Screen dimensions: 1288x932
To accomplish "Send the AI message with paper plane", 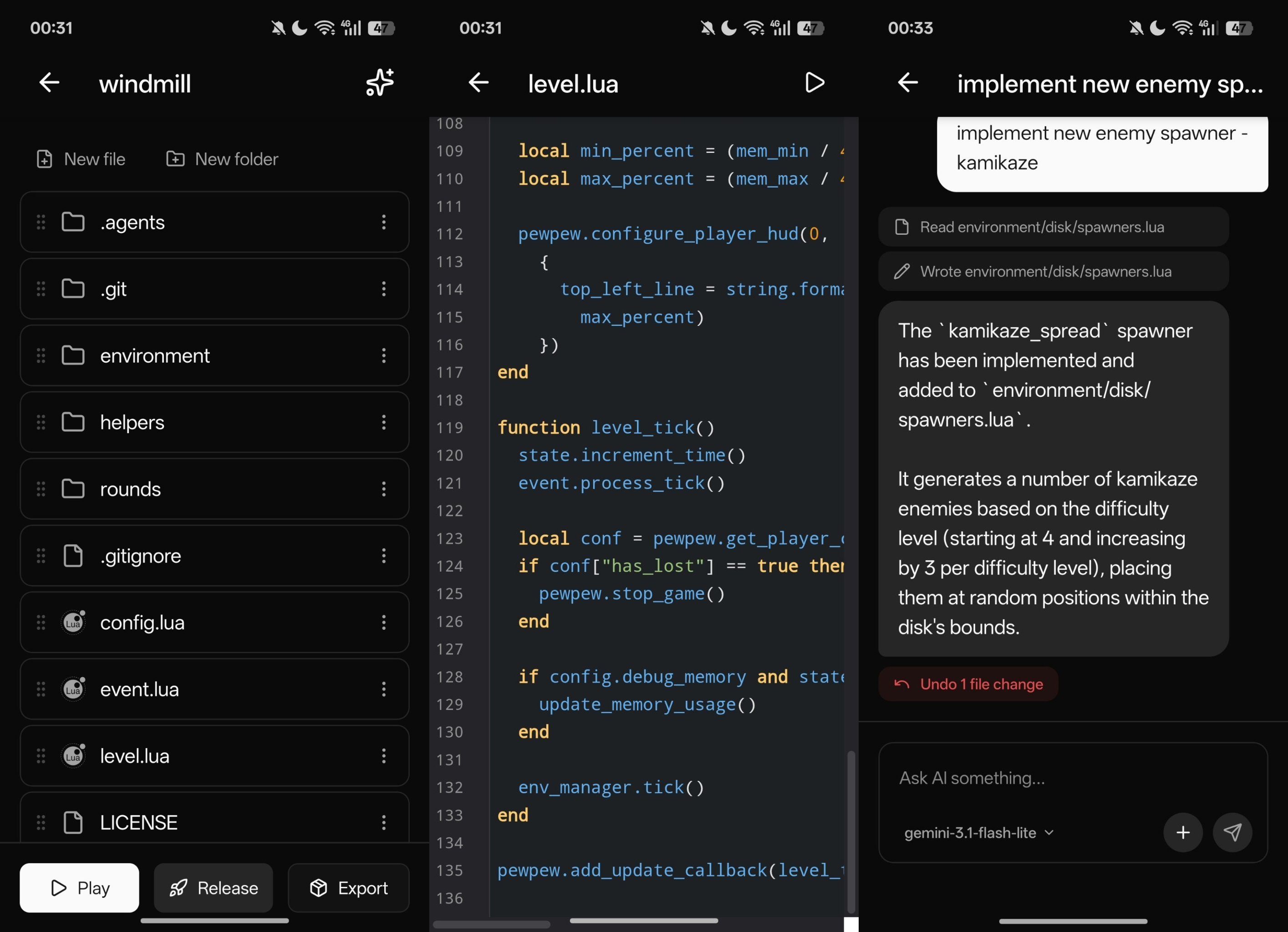I will tap(1232, 833).
